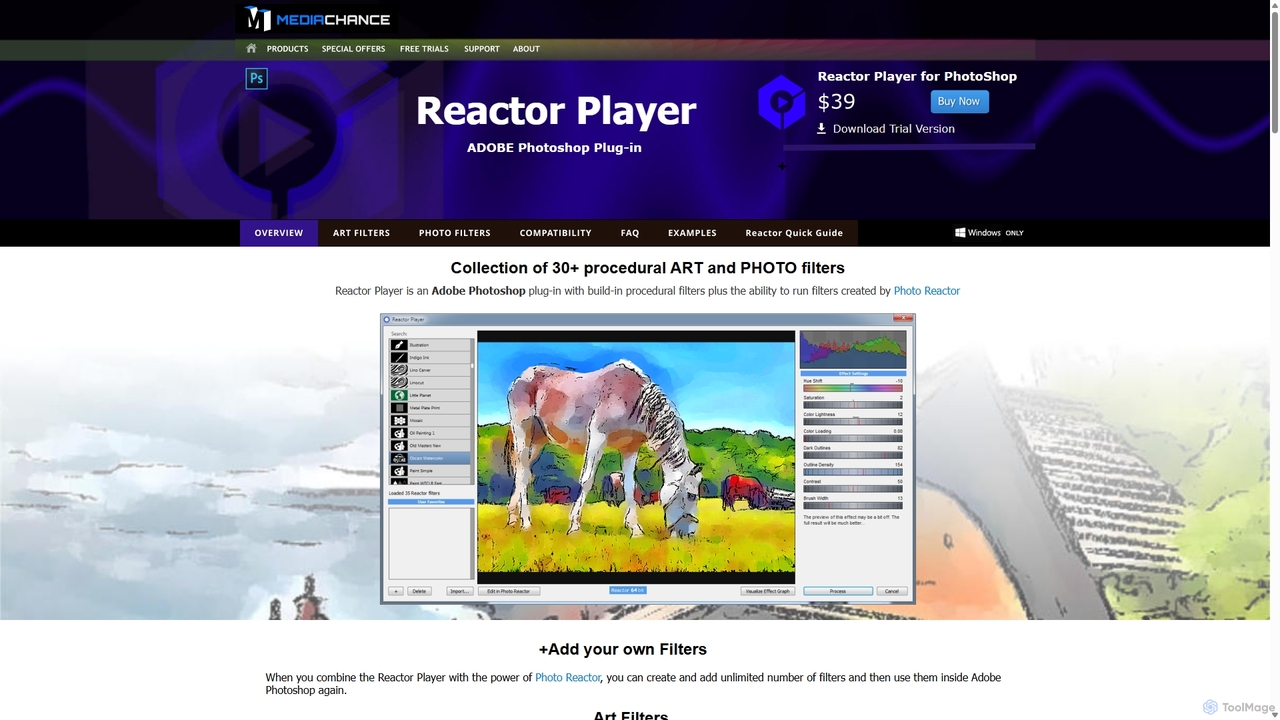Viewport: 1280px width, 720px height.
Task: Select the Linocut filter icon
Action: click(399, 382)
